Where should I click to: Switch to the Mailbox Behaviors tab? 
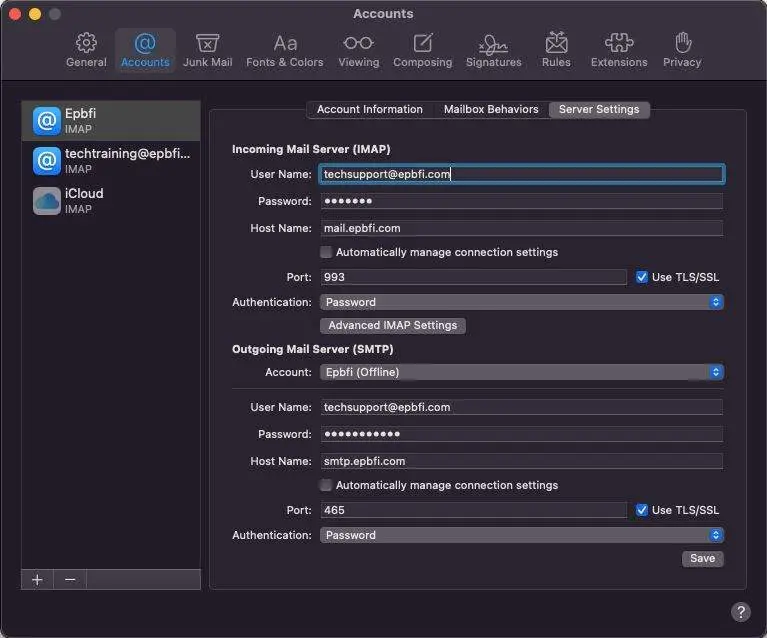pos(491,110)
